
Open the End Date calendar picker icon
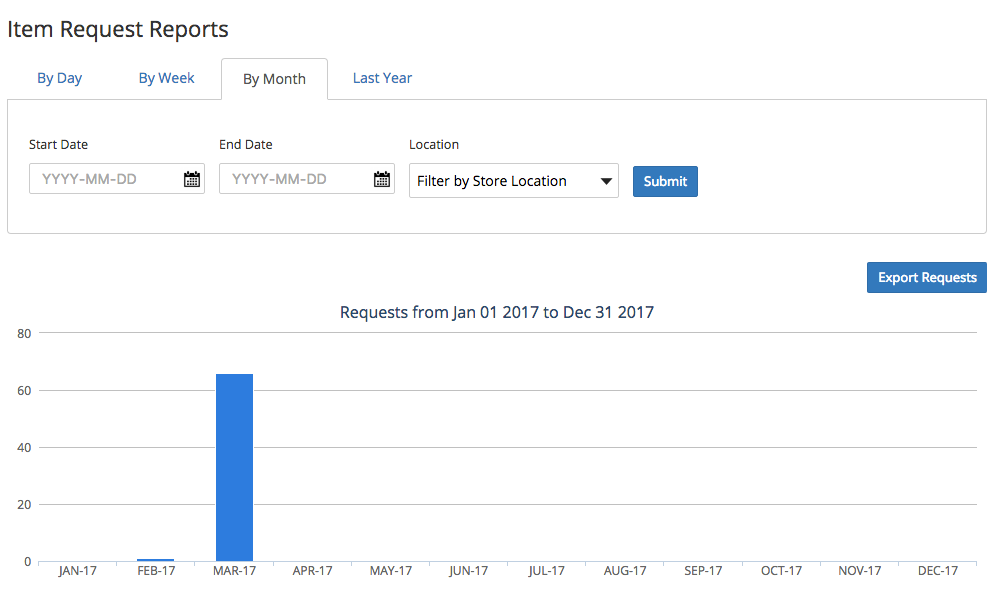point(381,178)
